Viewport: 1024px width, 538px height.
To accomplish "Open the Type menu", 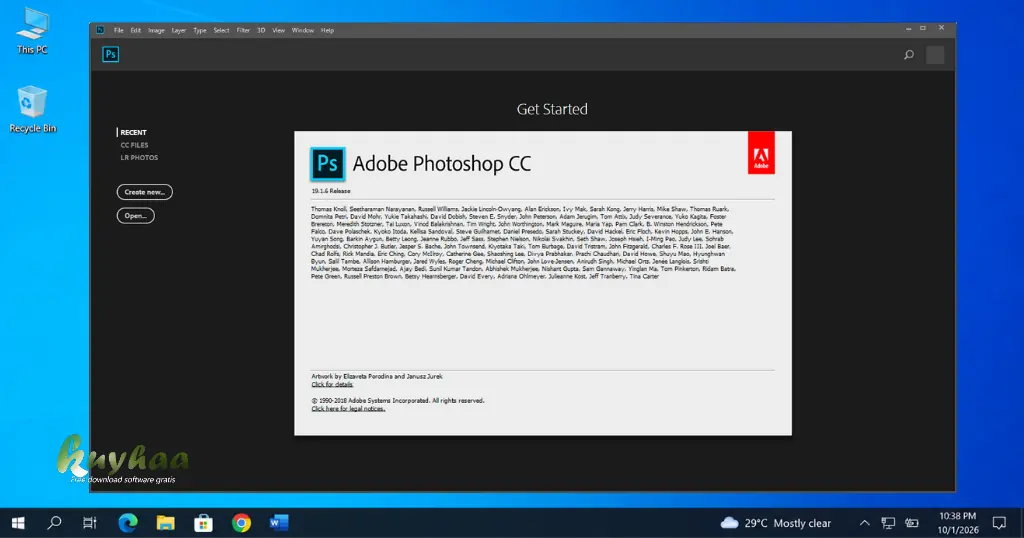I will point(200,30).
